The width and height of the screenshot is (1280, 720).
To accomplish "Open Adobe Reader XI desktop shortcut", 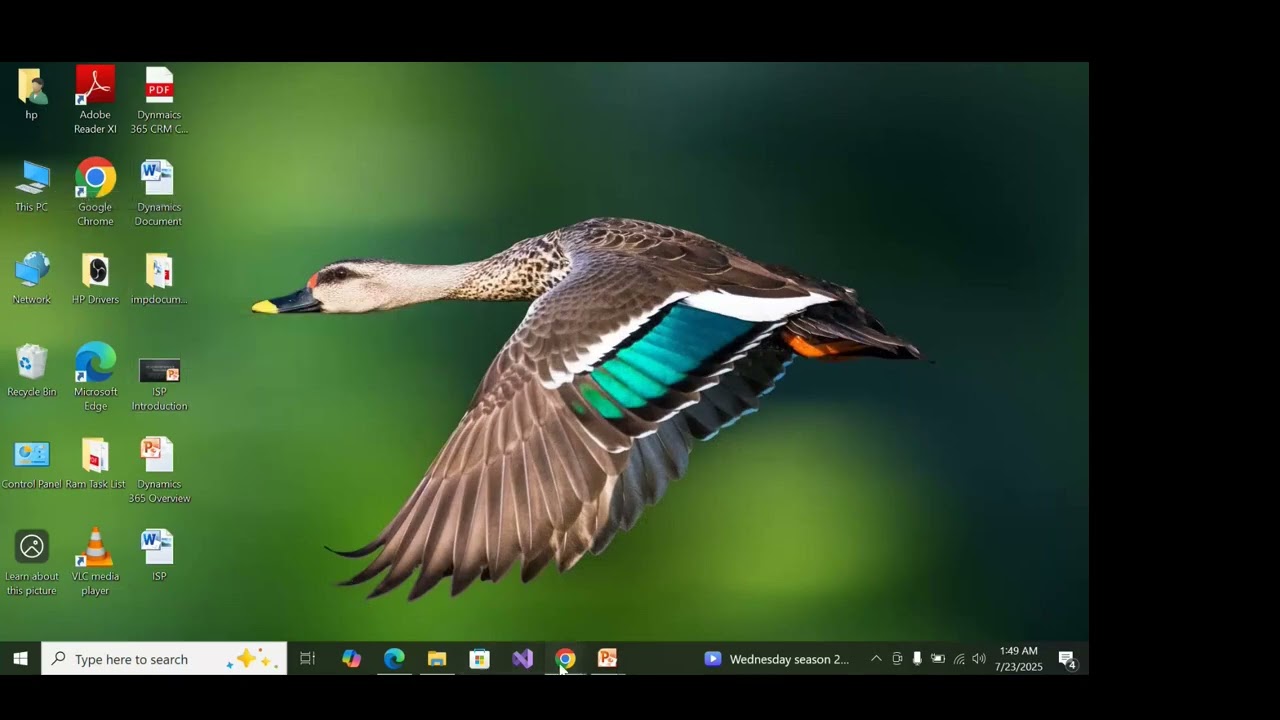I will tap(95, 100).
